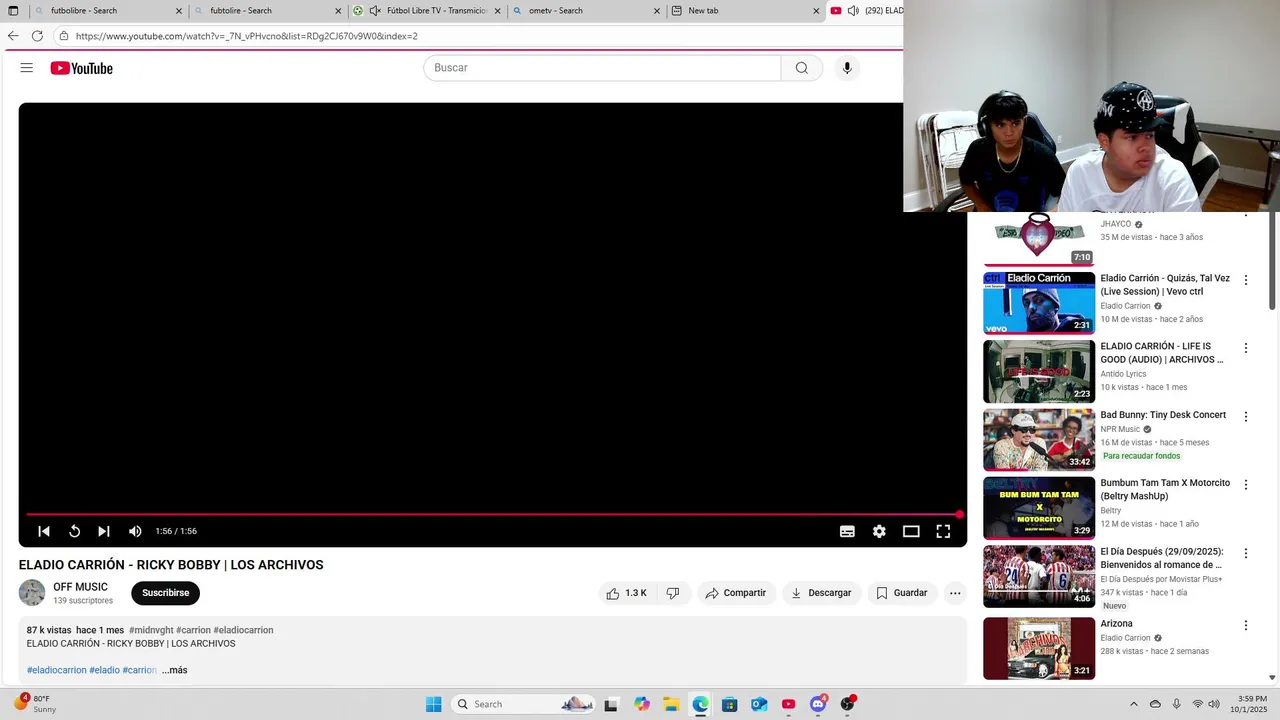
Task: Open the lower #eladiocarrion hashtag link
Action: (x=56, y=670)
